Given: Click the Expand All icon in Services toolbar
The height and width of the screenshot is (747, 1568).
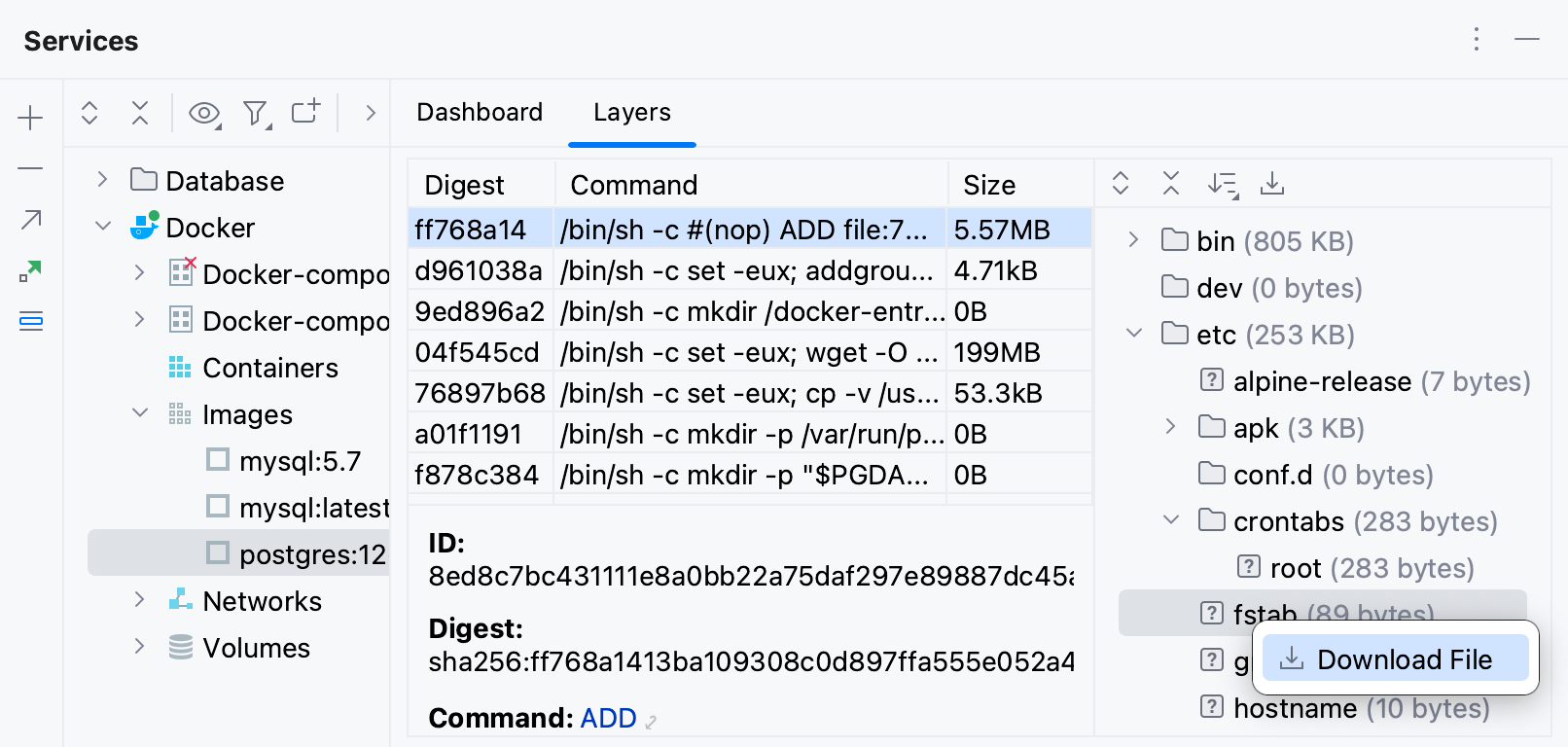Looking at the screenshot, I should point(89,113).
